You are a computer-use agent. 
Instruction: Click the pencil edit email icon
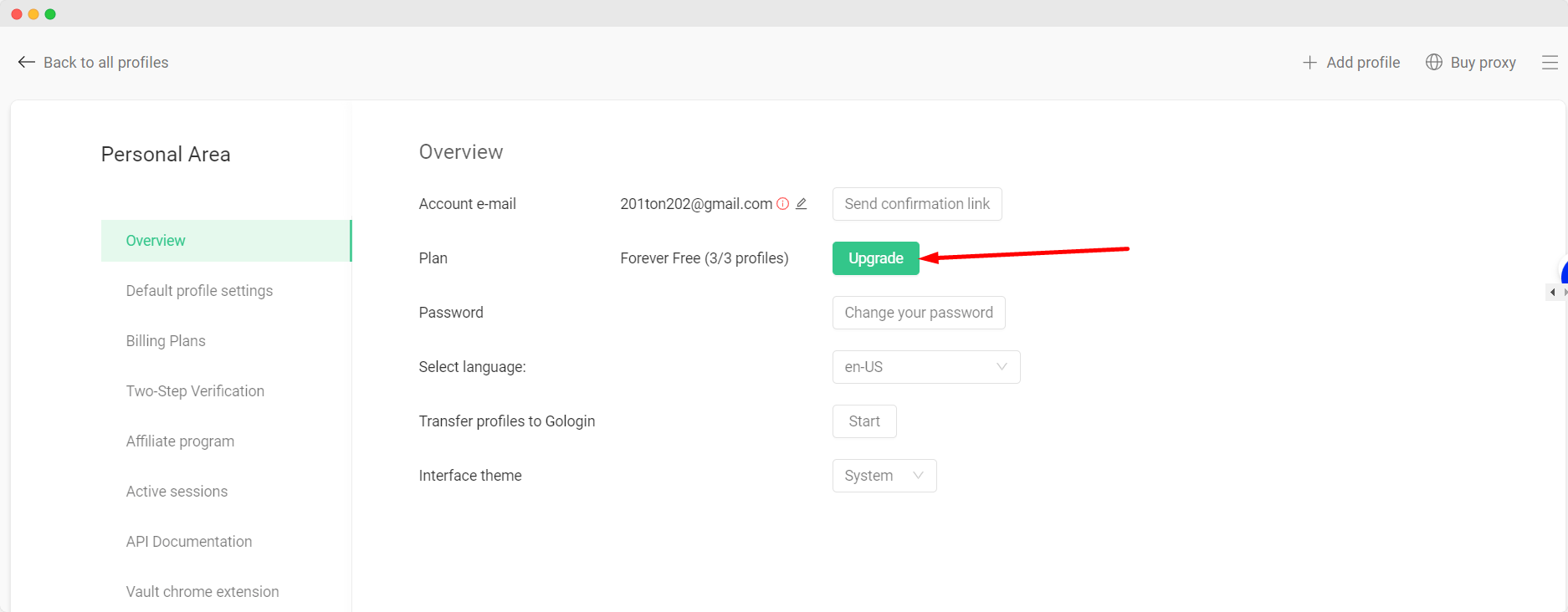click(x=801, y=203)
